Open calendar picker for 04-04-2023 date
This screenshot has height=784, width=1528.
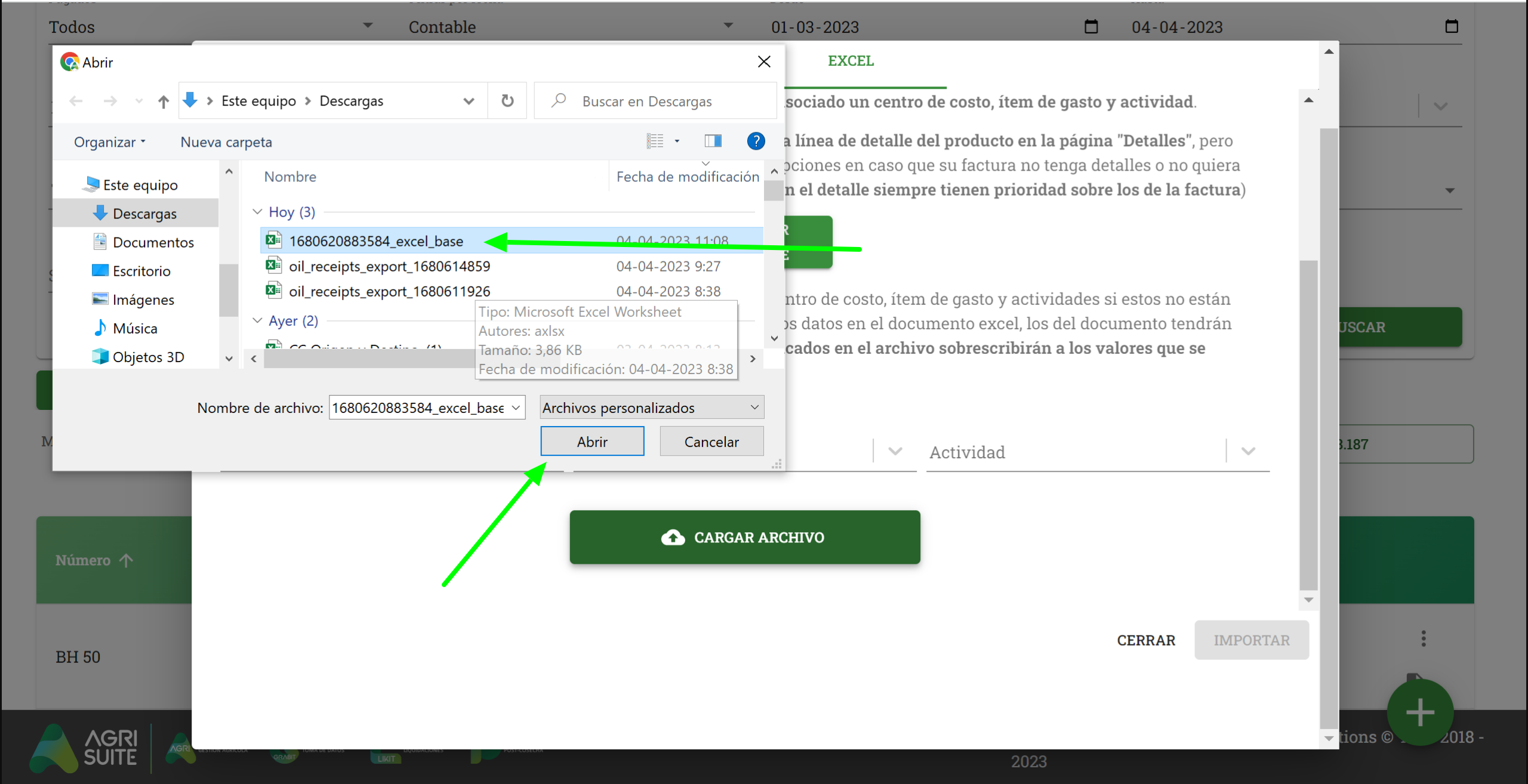(x=1451, y=26)
